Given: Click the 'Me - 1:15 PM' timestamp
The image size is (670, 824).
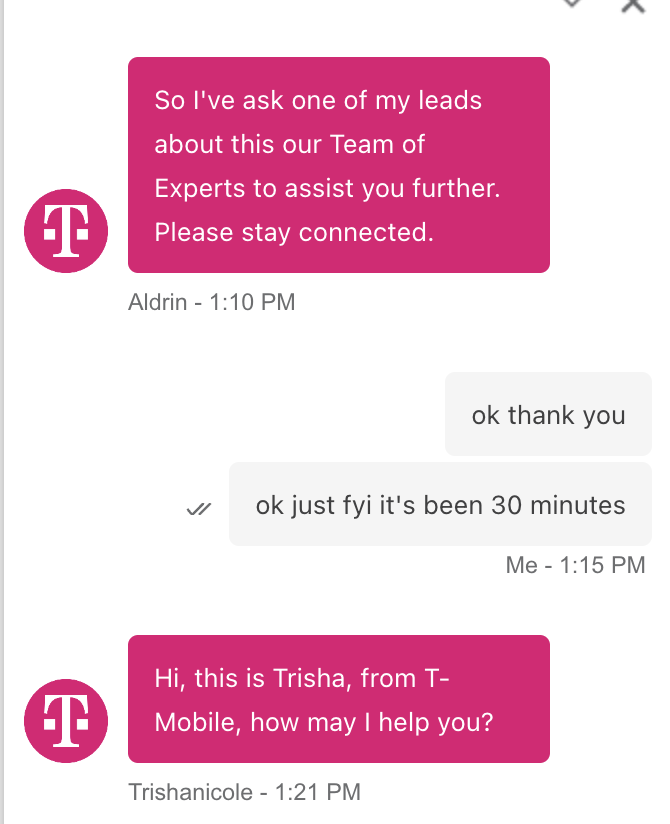Looking at the screenshot, I should [x=574, y=565].
